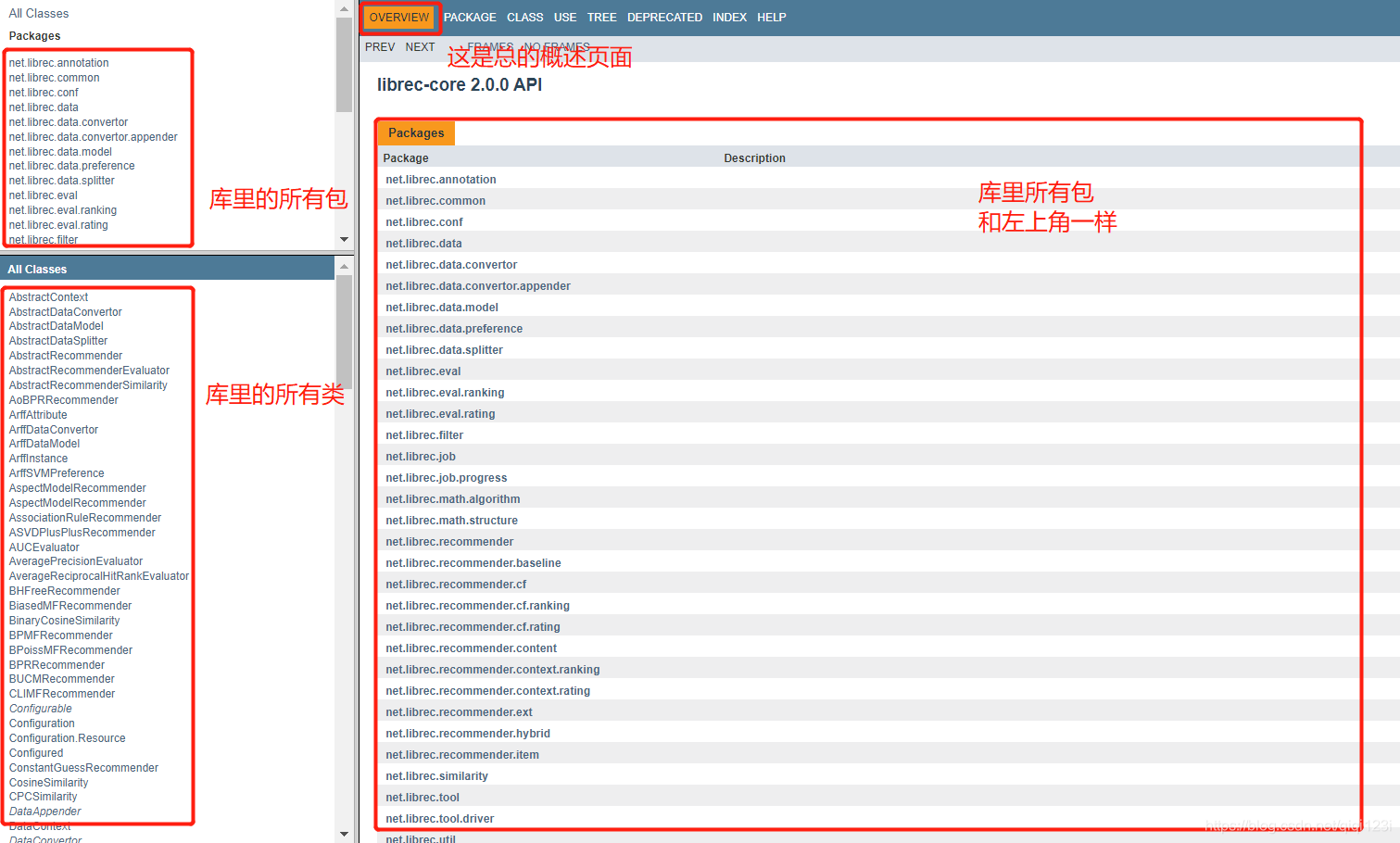Screen dimensions: 1400x843
Task: Open the HELP navigation link
Action: click(x=771, y=18)
